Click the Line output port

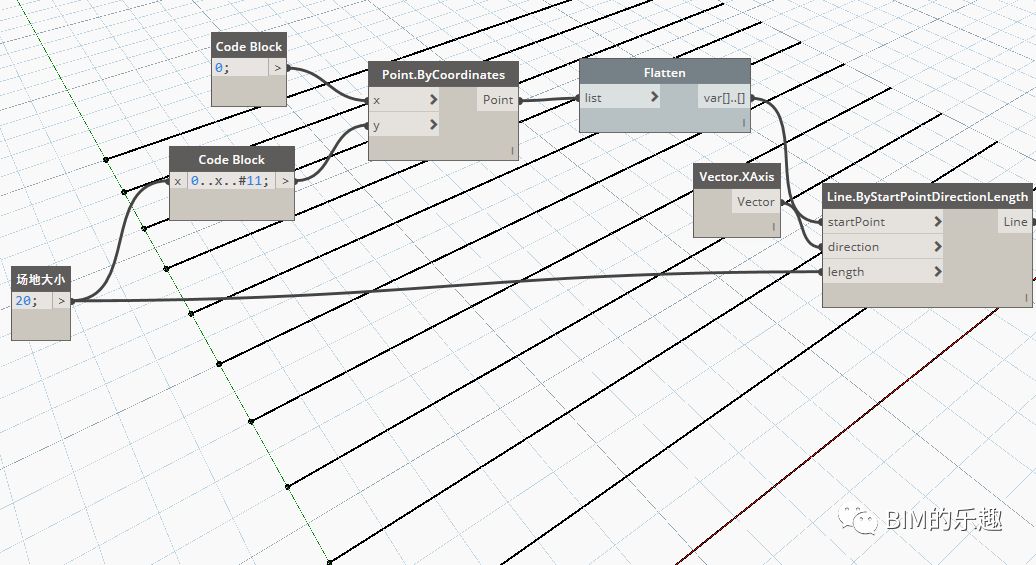[x=1015, y=221]
